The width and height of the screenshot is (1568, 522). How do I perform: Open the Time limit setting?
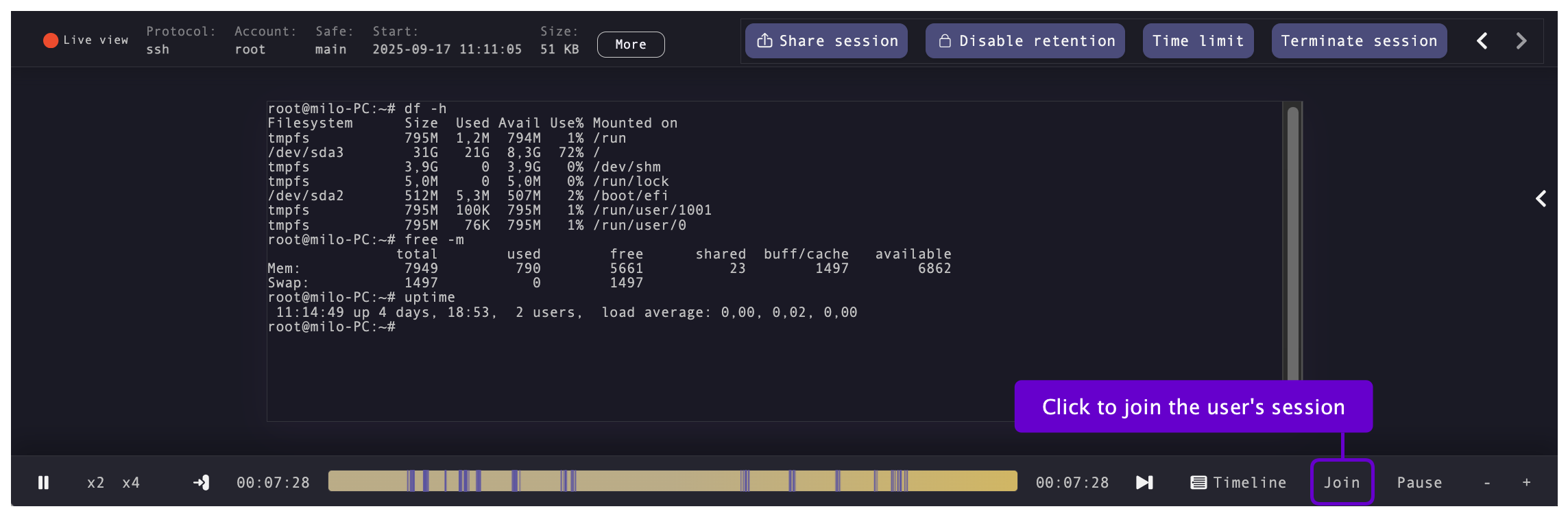[1198, 41]
